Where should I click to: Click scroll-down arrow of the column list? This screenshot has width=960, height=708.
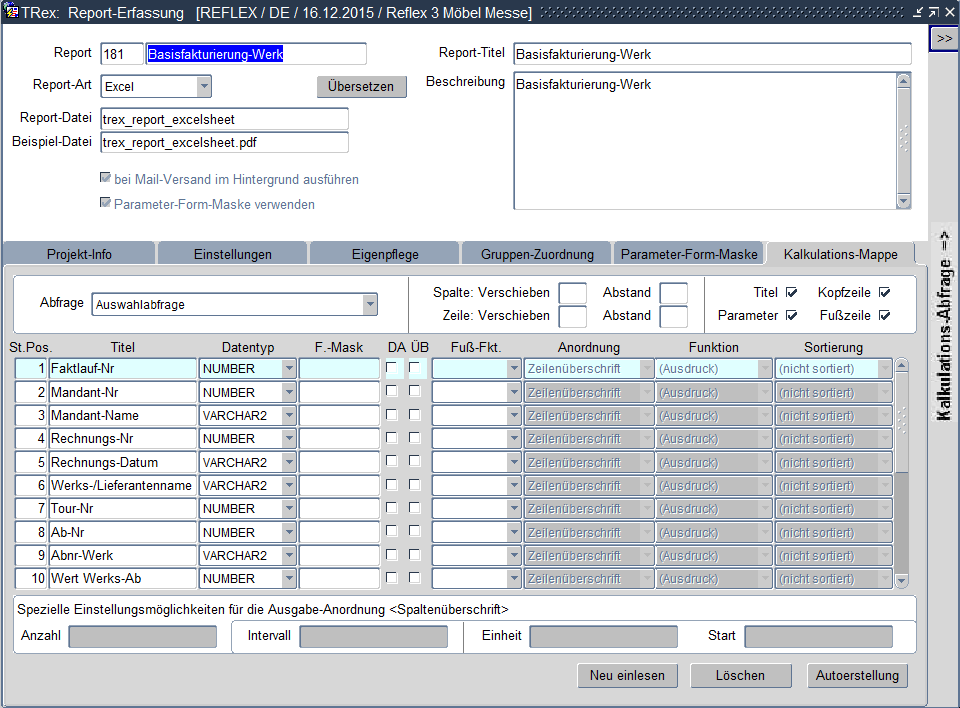coord(901,580)
